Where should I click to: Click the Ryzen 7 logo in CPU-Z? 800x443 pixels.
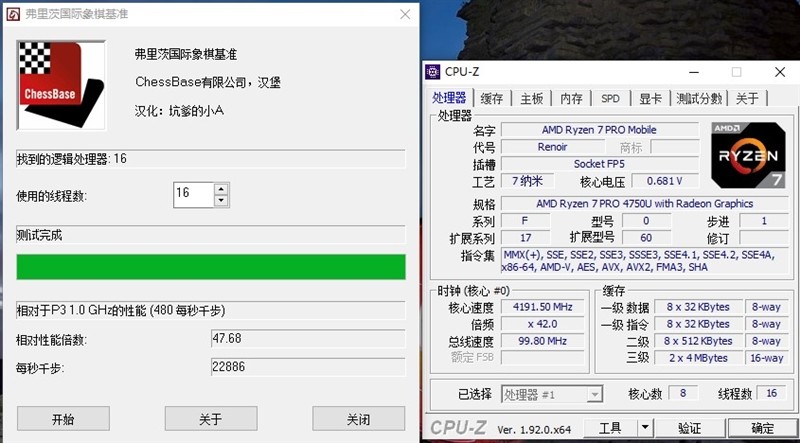click(x=748, y=155)
